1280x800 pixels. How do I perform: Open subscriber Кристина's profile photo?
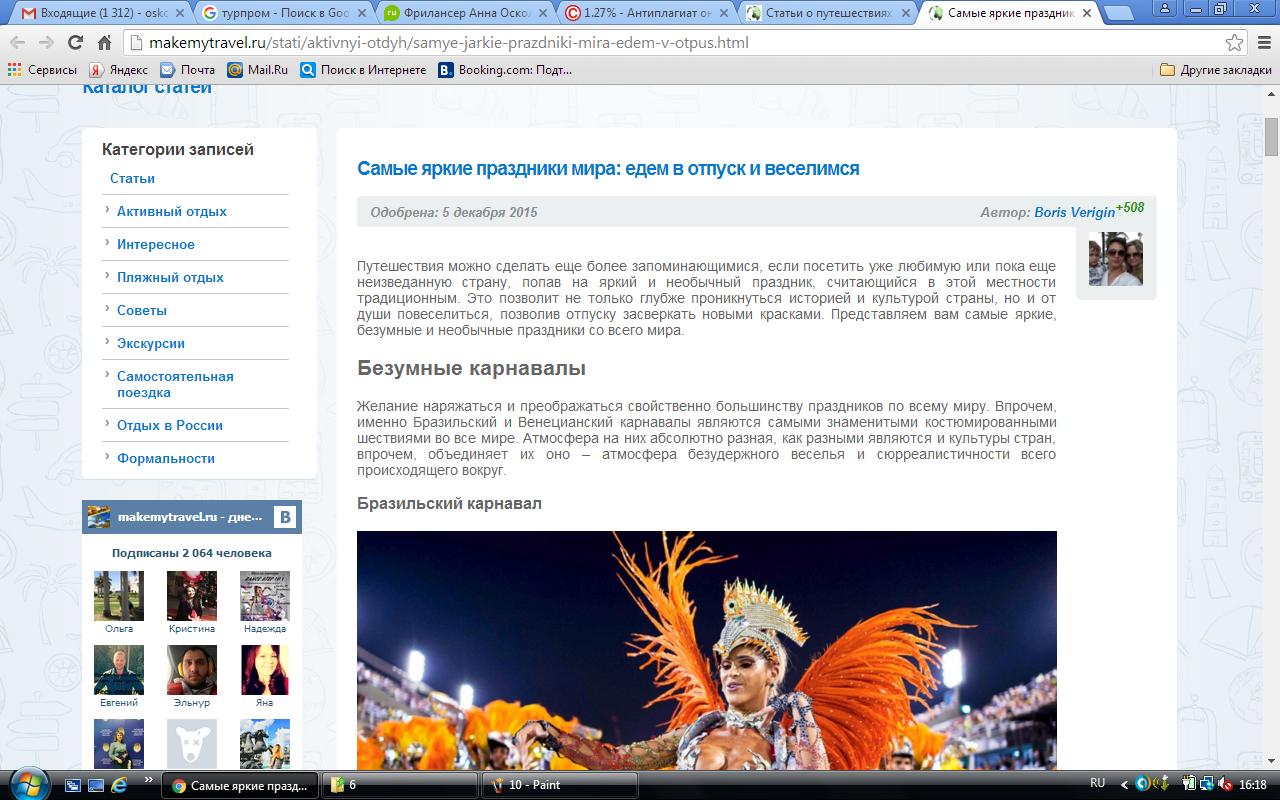[192, 596]
